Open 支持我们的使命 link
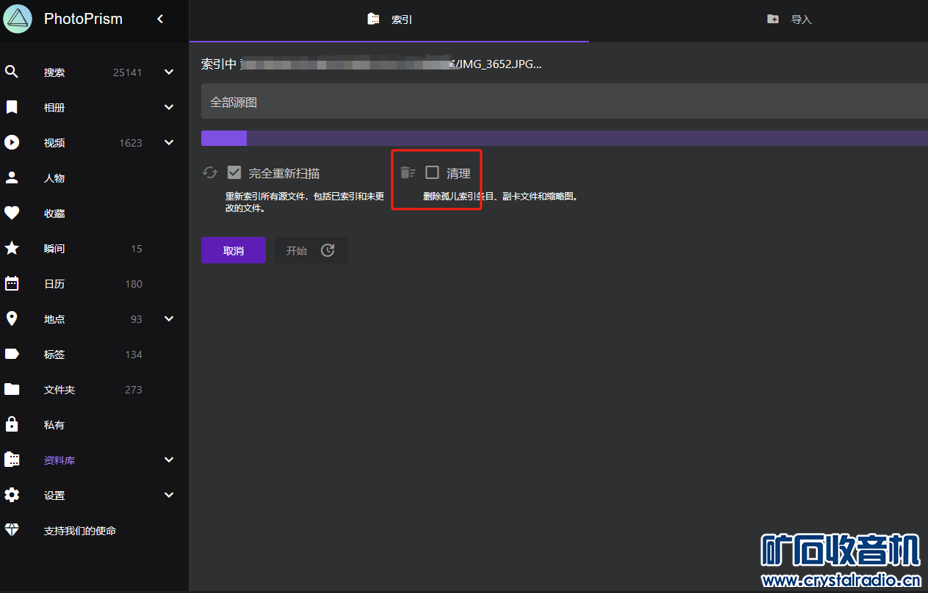This screenshot has width=928, height=593. click(x=80, y=530)
